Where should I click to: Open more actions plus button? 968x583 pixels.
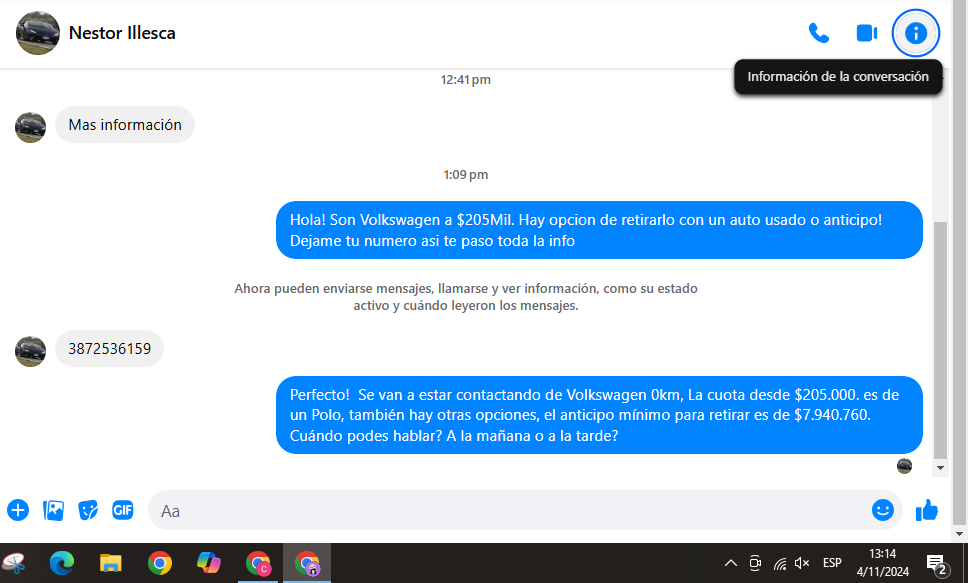pyautogui.click(x=18, y=510)
